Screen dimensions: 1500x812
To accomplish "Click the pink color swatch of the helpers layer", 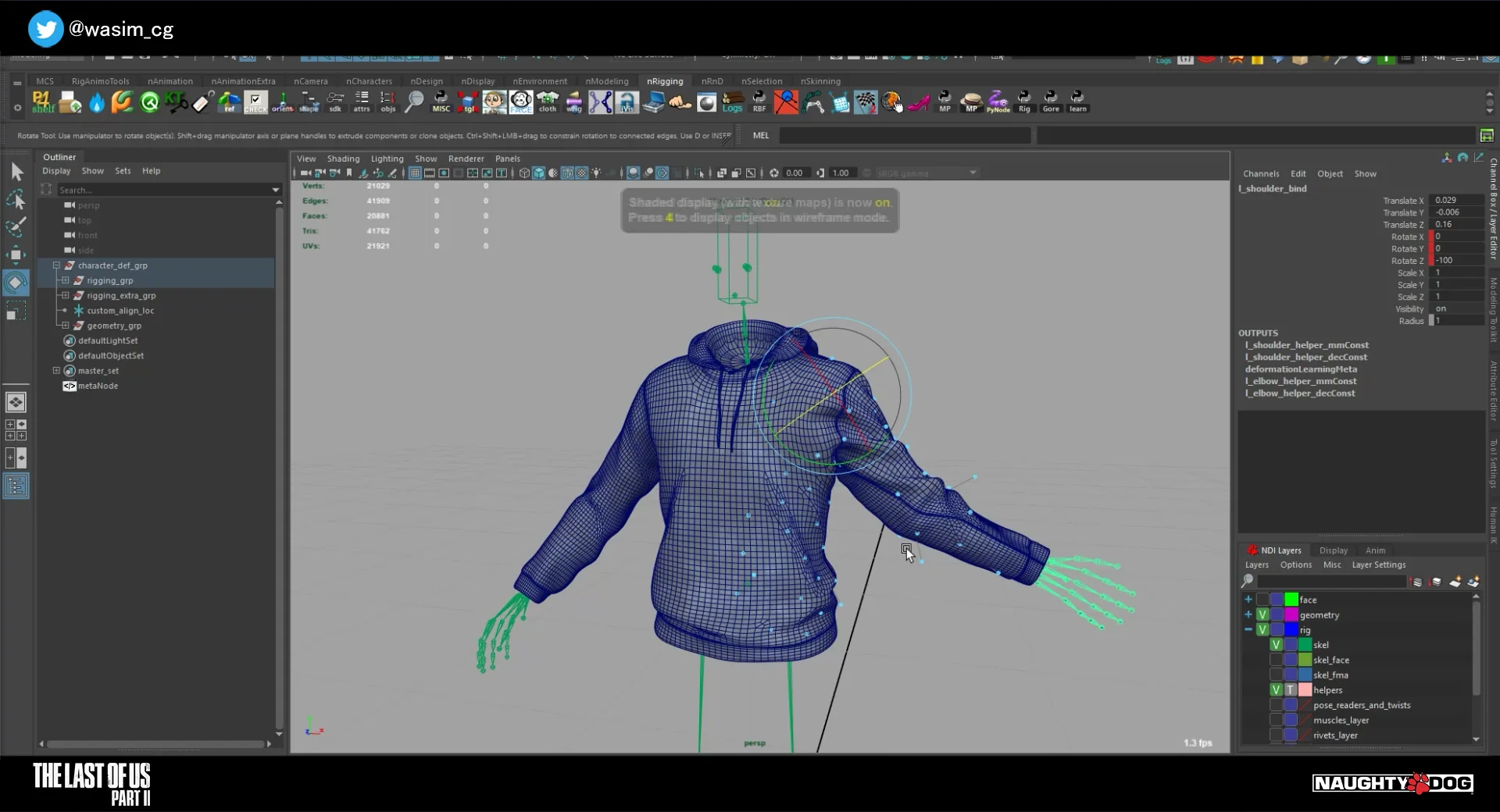I will click(1305, 690).
